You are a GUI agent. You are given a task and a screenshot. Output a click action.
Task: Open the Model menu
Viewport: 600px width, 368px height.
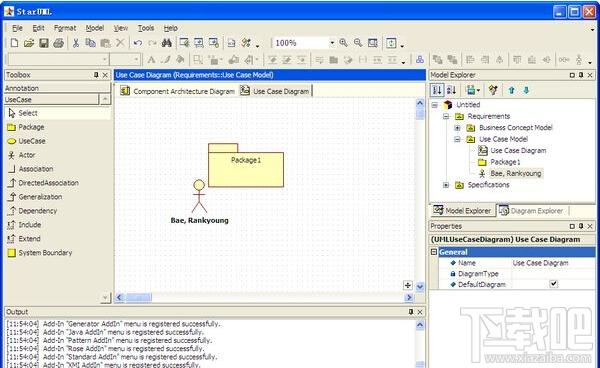[95, 28]
